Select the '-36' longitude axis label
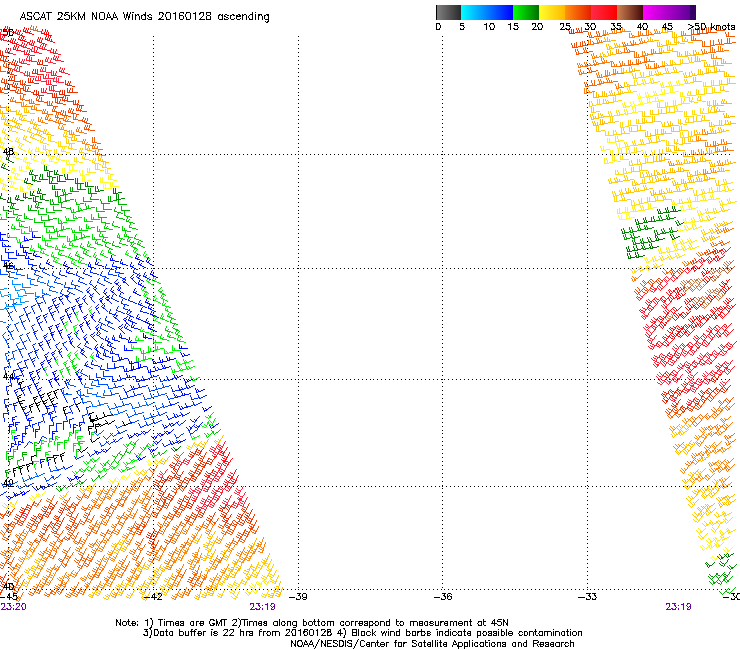This screenshot has width=740, height=650. coord(443,597)
